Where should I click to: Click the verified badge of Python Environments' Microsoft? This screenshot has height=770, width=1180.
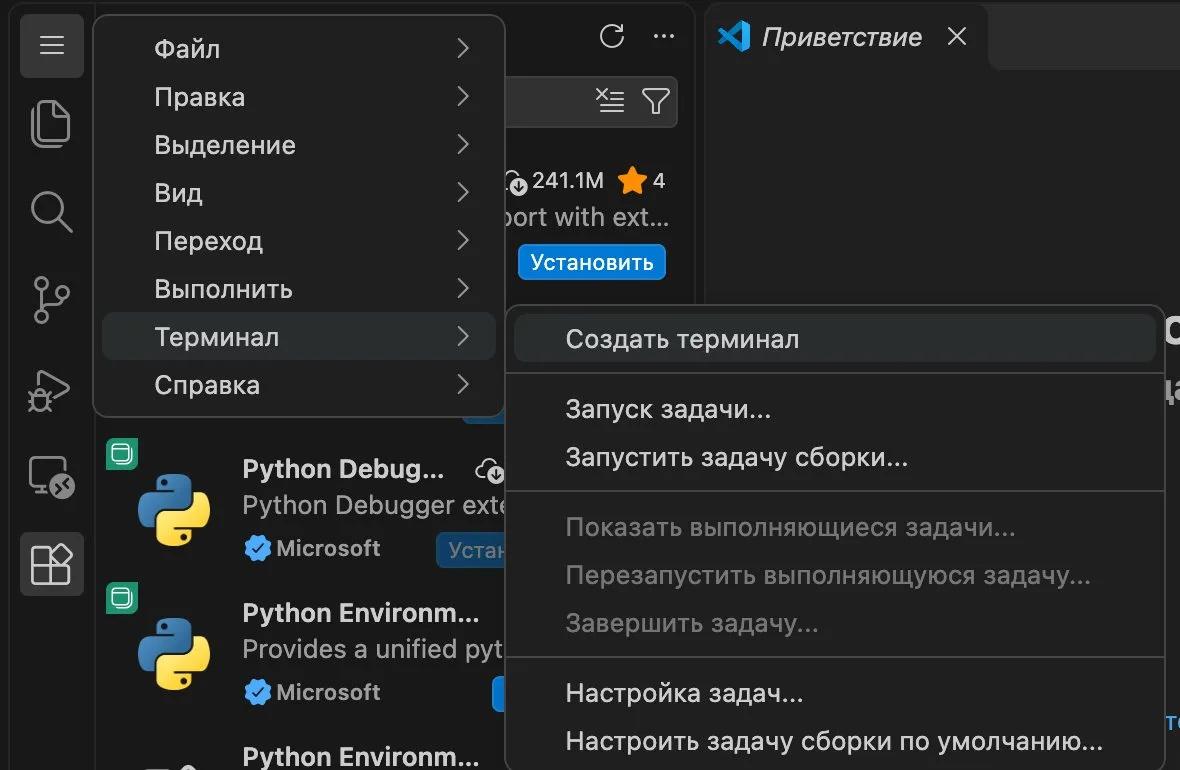(x=257, y=692)
